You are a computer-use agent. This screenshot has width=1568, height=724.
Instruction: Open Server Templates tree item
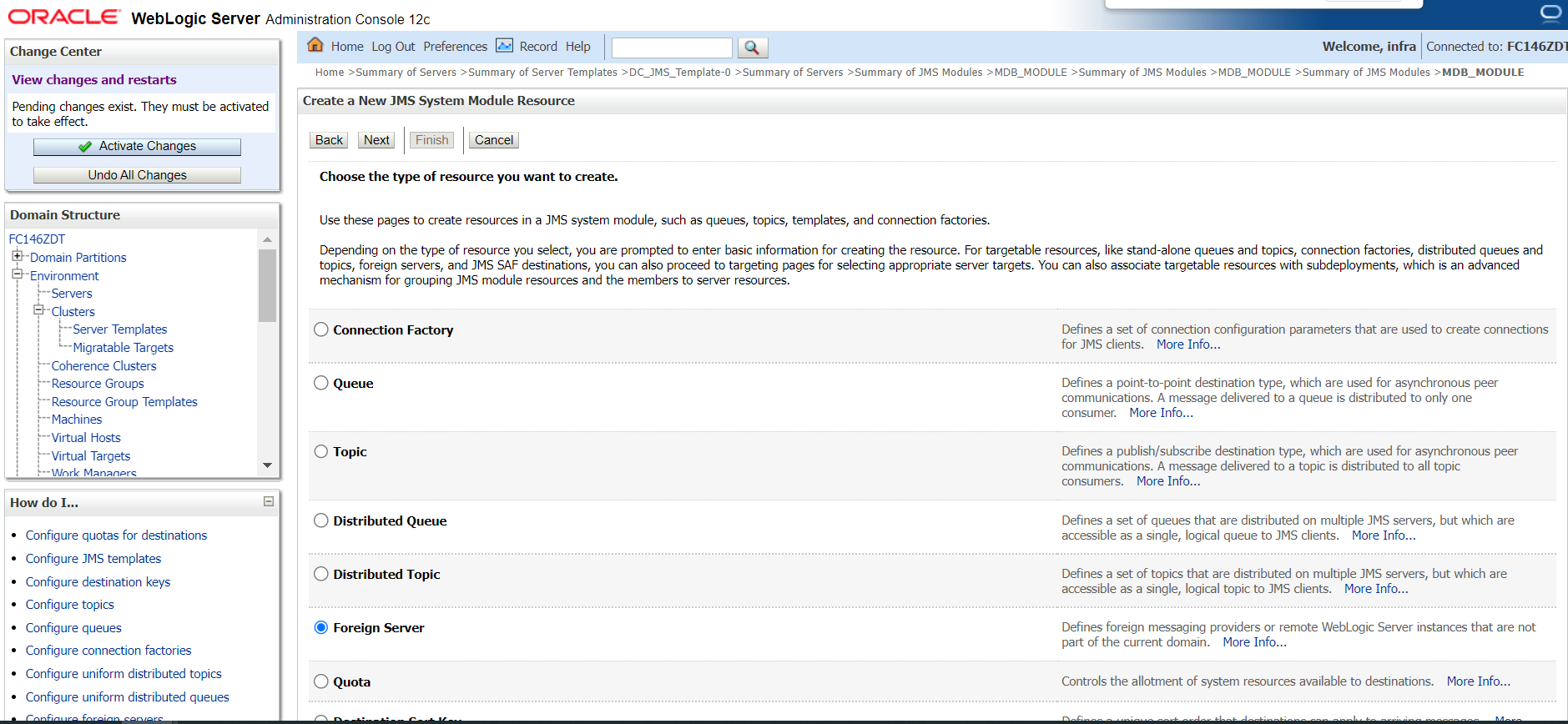[120, 329]
